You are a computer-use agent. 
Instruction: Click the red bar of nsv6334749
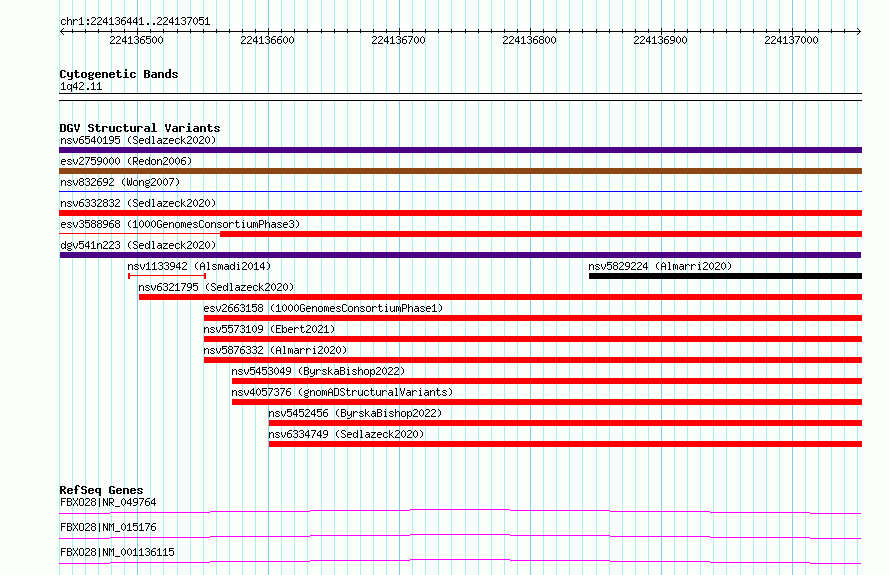[x=565, y=444]
